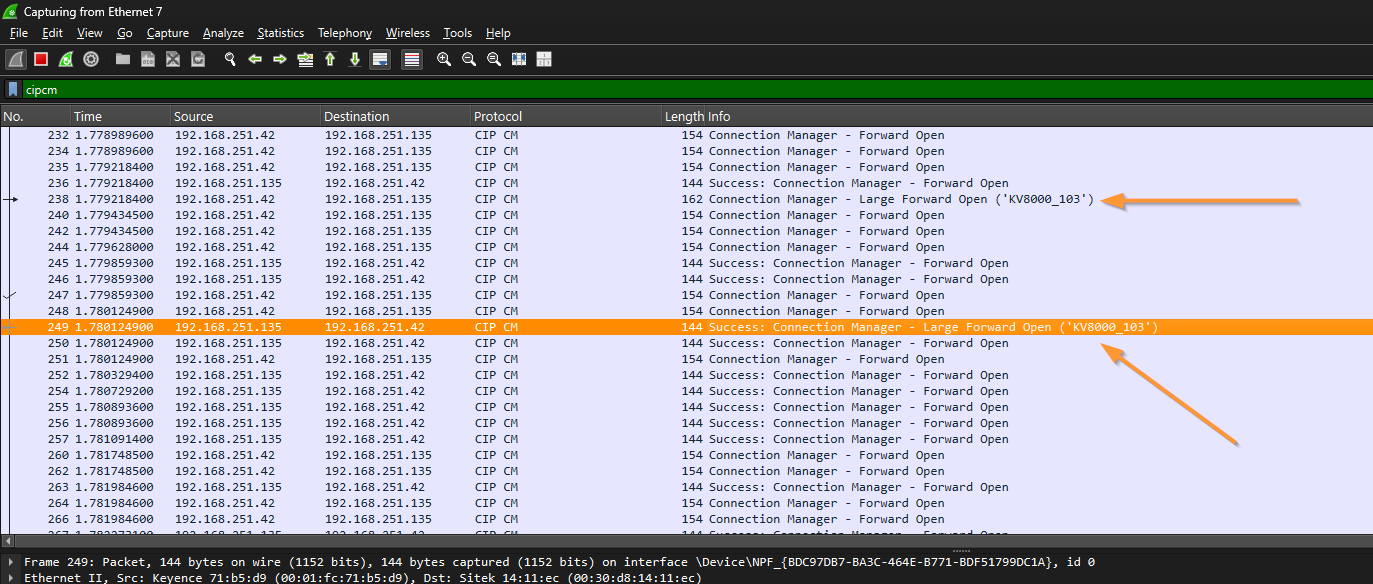Image resolution: width=1373 pixels, height=584 pixels.
Task: Open the display filter bookmark menu
Action: tap(13, 89)
